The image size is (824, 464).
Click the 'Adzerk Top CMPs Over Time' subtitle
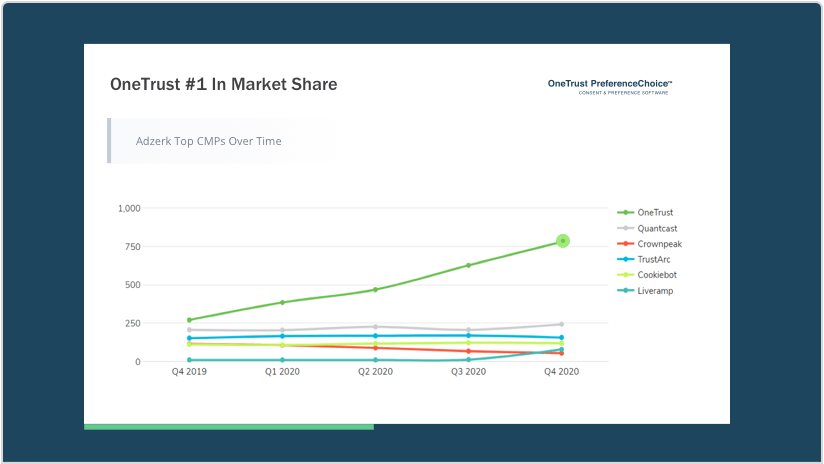209,141
